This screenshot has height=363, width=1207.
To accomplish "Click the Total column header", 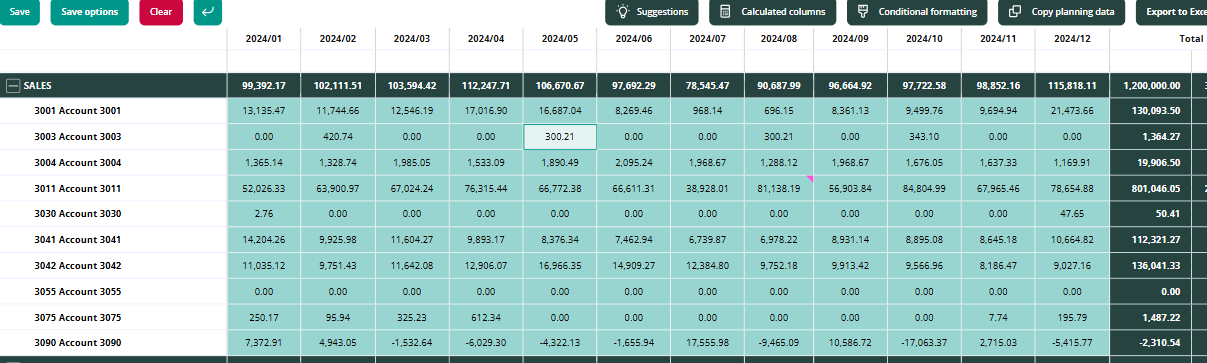I will coord(1190,38).
